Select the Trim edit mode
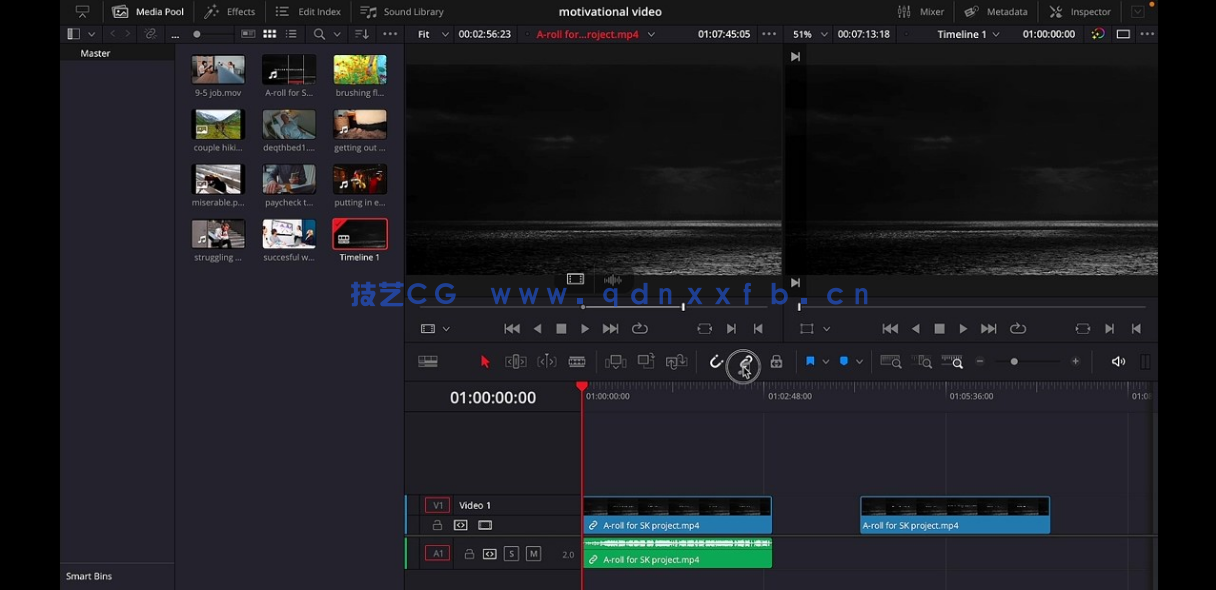1216x590 pixels. [515, 361]
